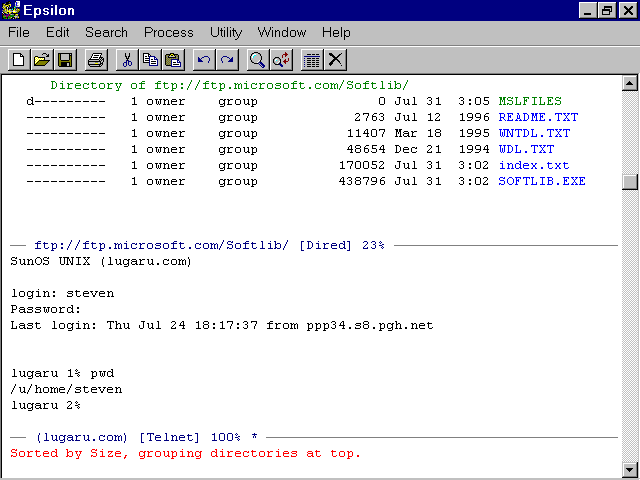Viewport: 640px width, 480px height.
Task: Click the '/u/home/steven' output line
Action: click(66, 389)
